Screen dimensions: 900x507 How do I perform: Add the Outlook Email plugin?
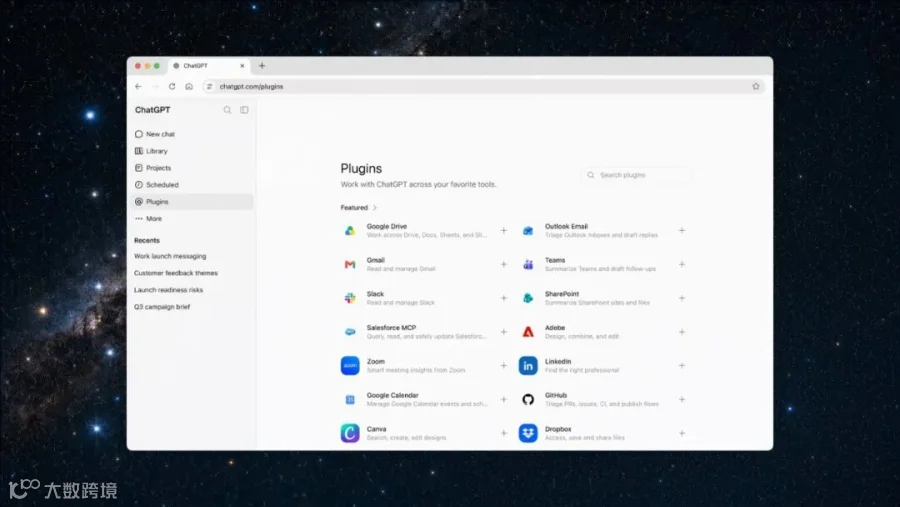[x=682, y=230]
